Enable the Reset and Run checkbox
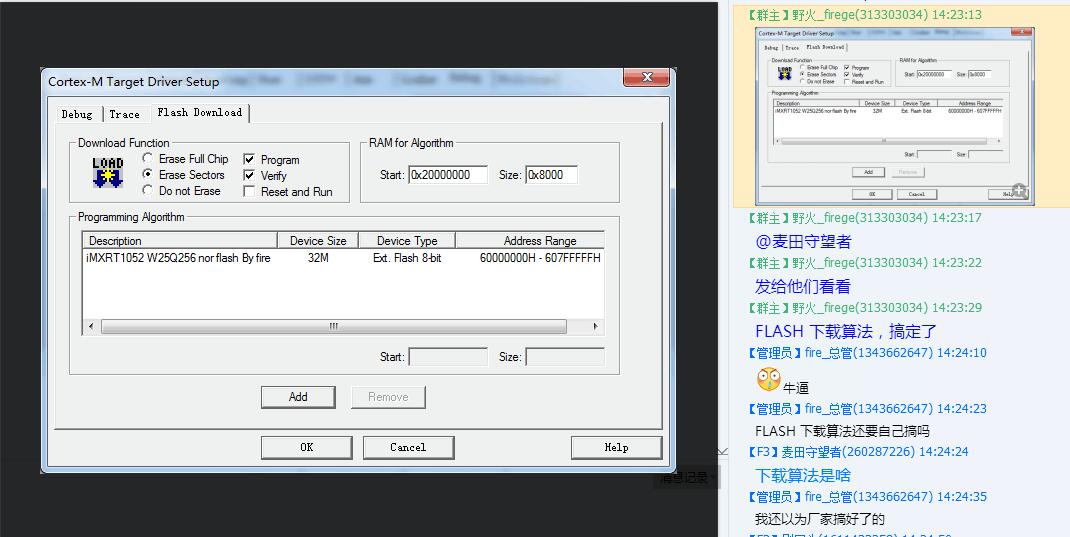This screenshot has width=1070, height=537. pyautogui.click(x=250, y=192)
